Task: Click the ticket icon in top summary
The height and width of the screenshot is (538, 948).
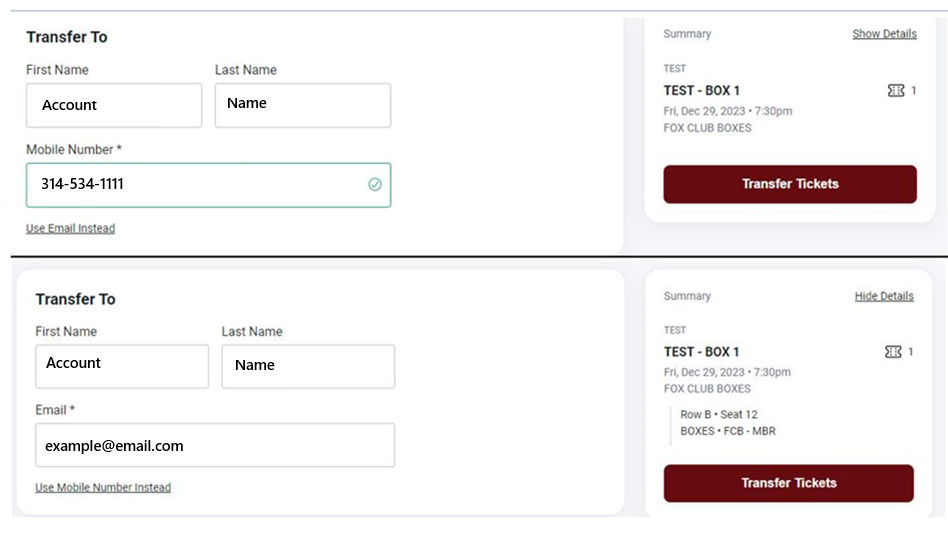Action: click(x=896, y=91)
